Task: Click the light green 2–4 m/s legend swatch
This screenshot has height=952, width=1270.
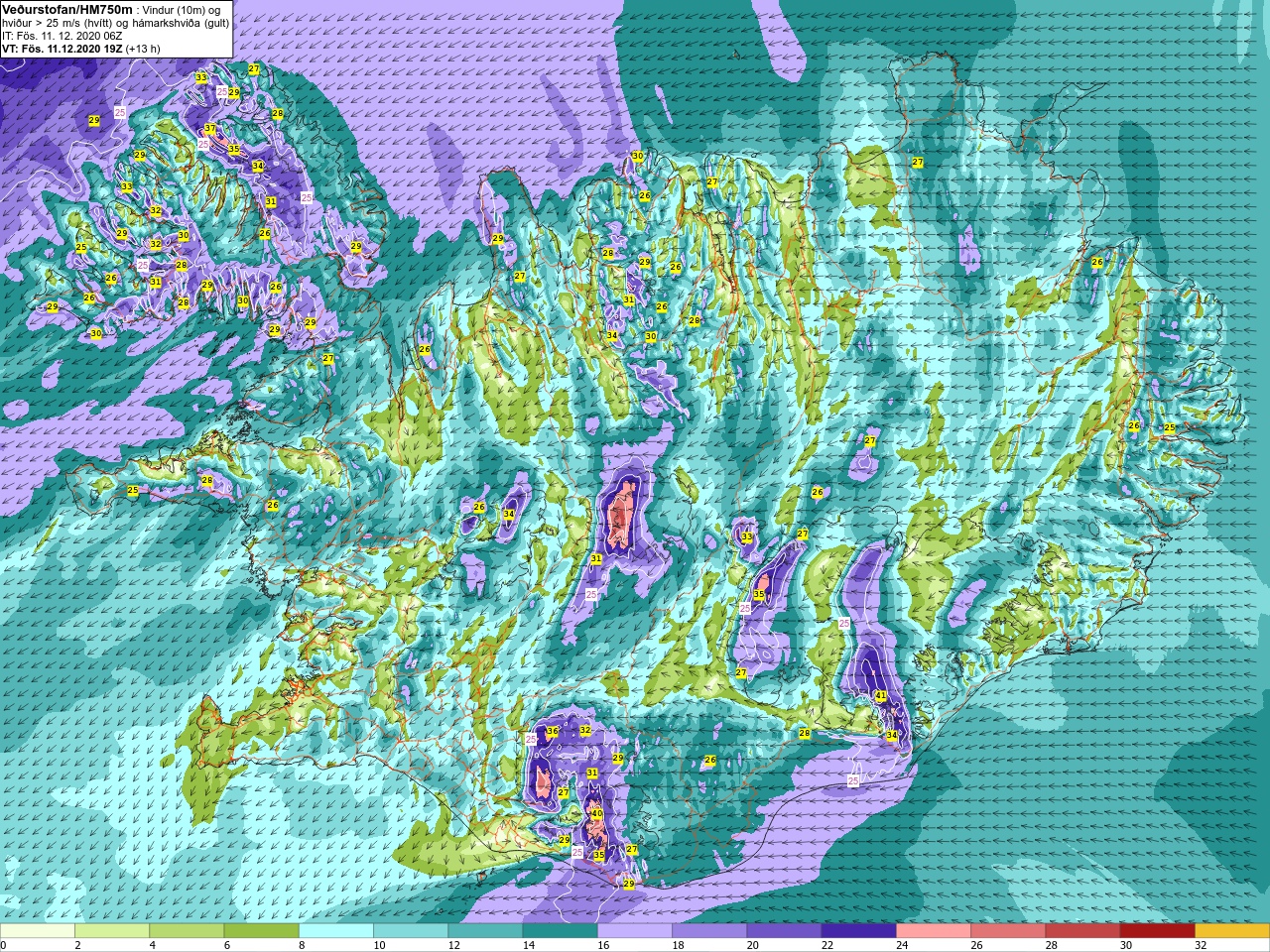Action: 112,931
